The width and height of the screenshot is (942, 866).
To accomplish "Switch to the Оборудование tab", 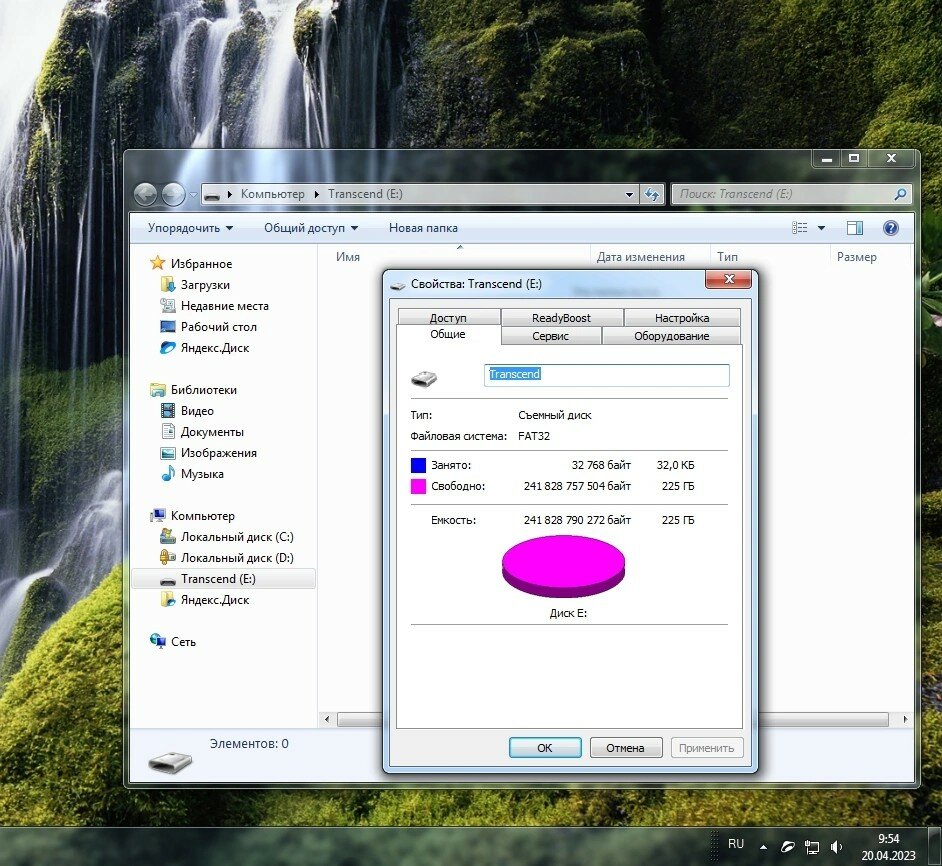I will pos(672,336).
